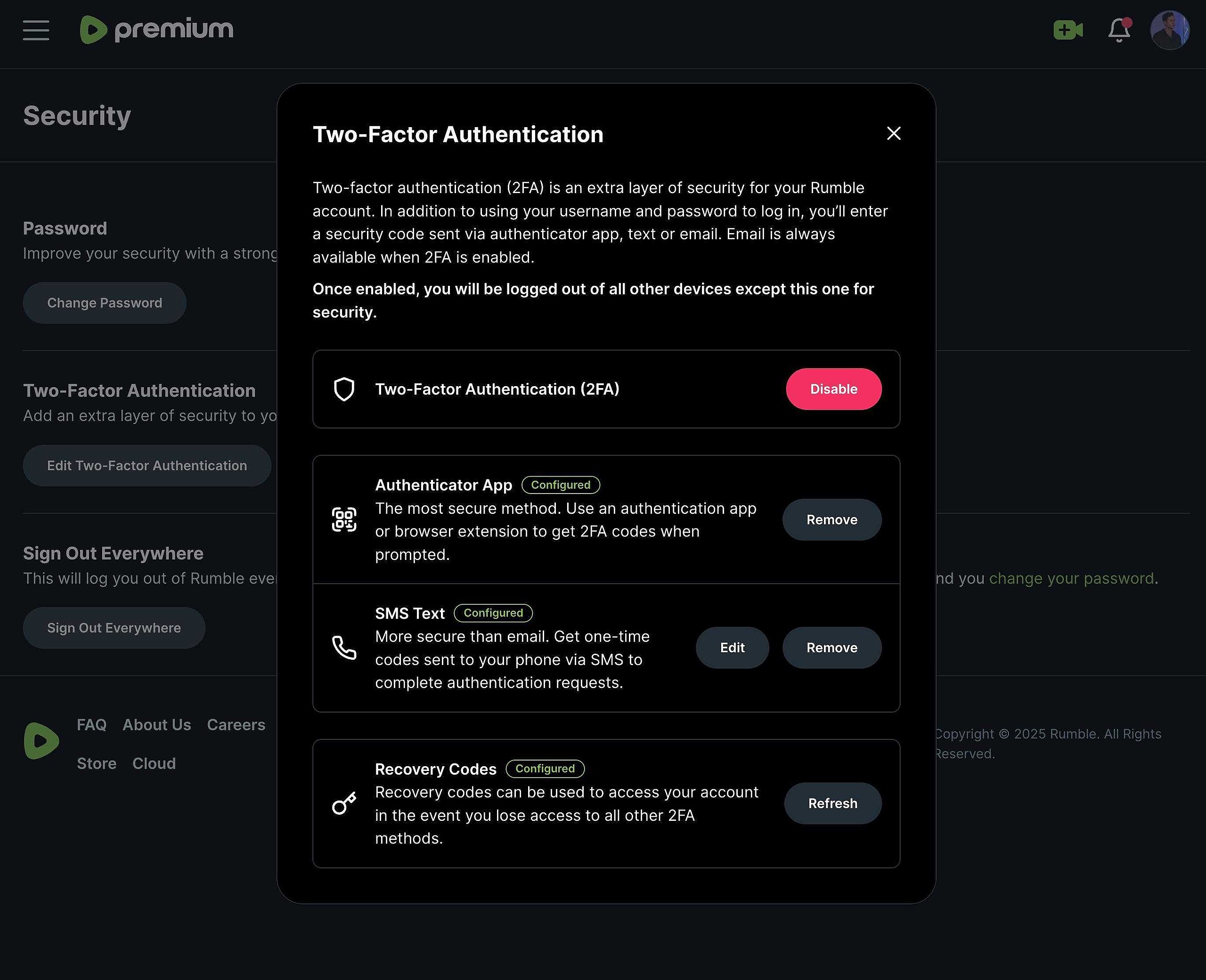1206x980 pixels.
Task: Follow the change your password link
Action: tap(1071, 579)
